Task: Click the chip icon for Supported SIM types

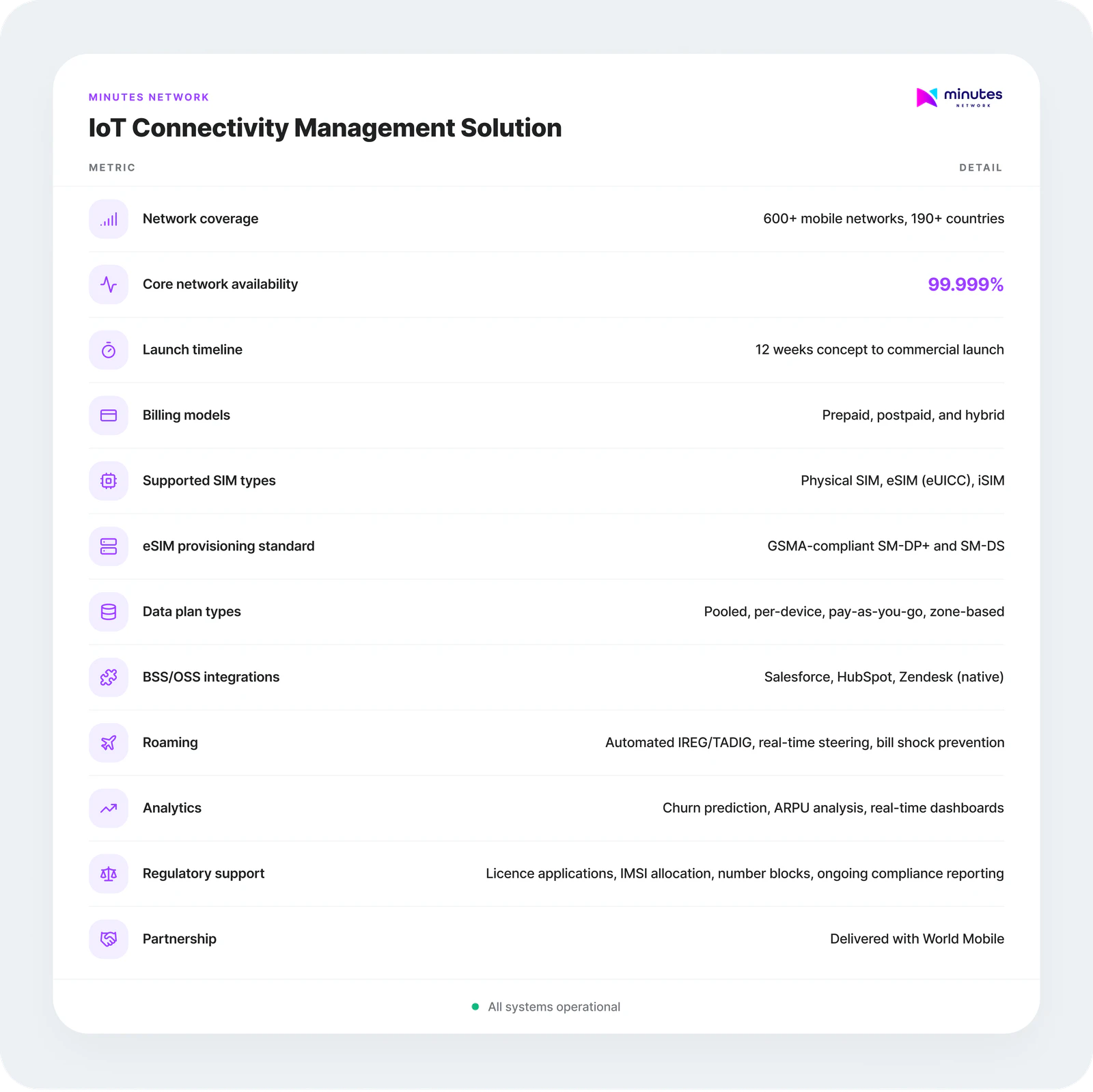Action: coord(109,481)
